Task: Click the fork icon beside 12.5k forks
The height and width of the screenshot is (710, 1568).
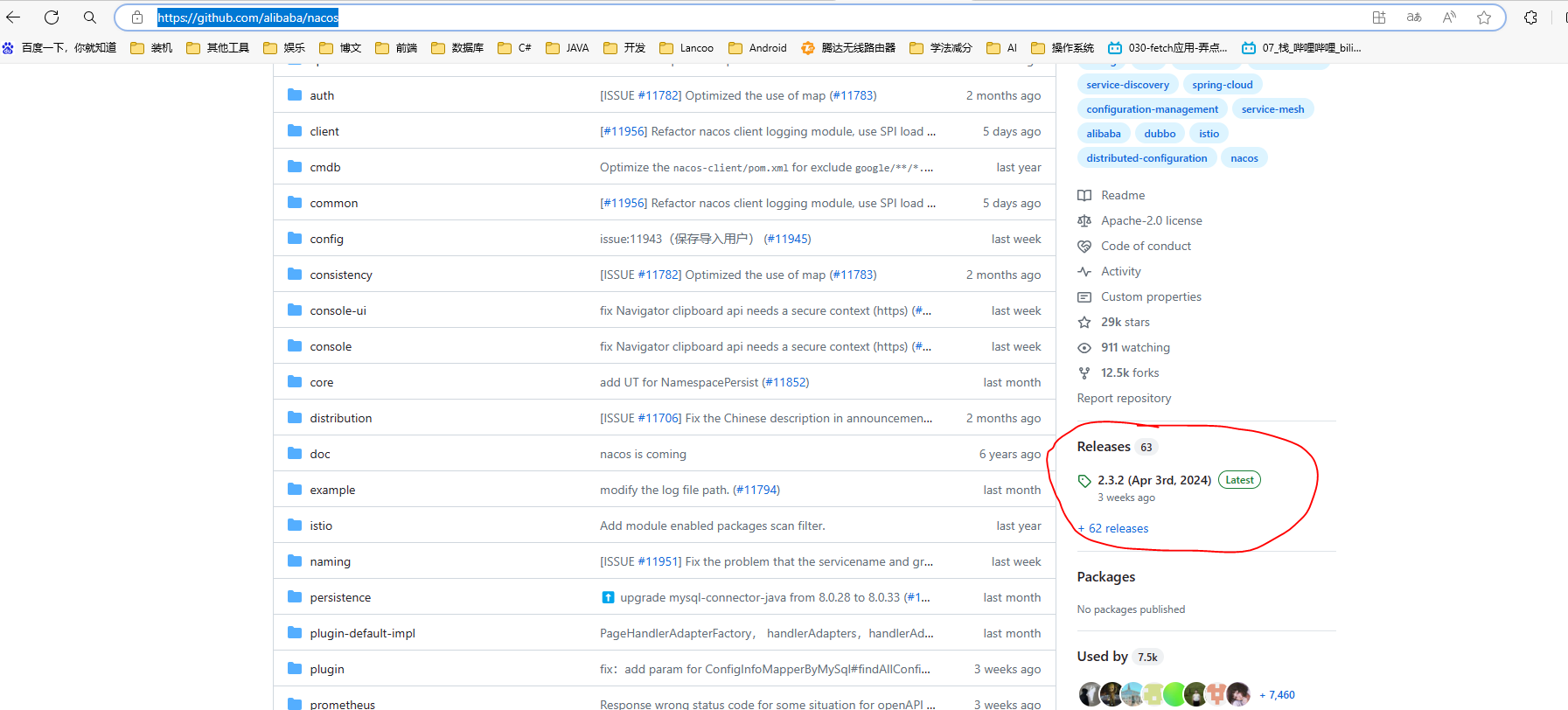Action: pyautogui.click(x=1084, y=373)
